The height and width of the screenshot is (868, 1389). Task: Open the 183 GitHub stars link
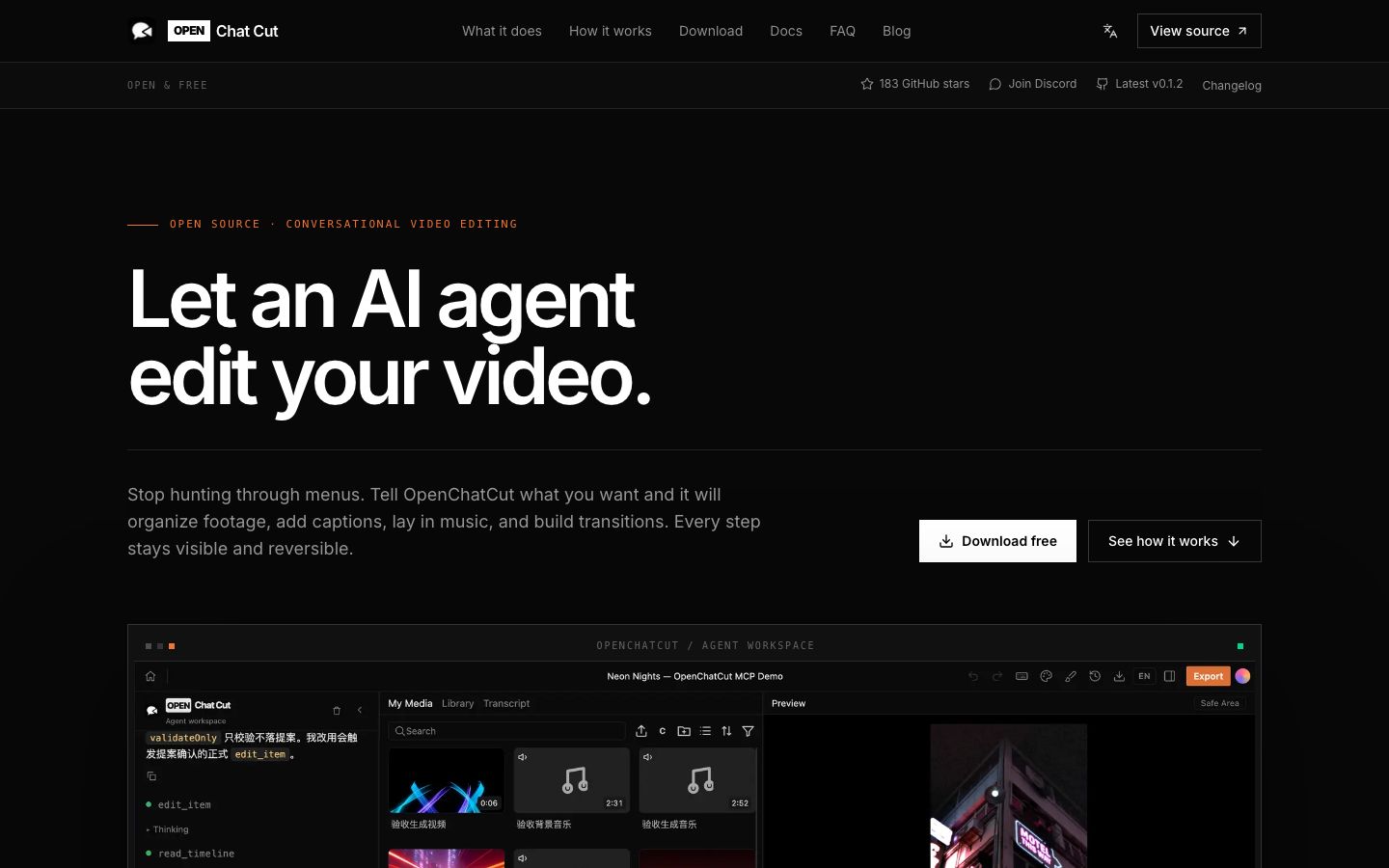(914, 84)
